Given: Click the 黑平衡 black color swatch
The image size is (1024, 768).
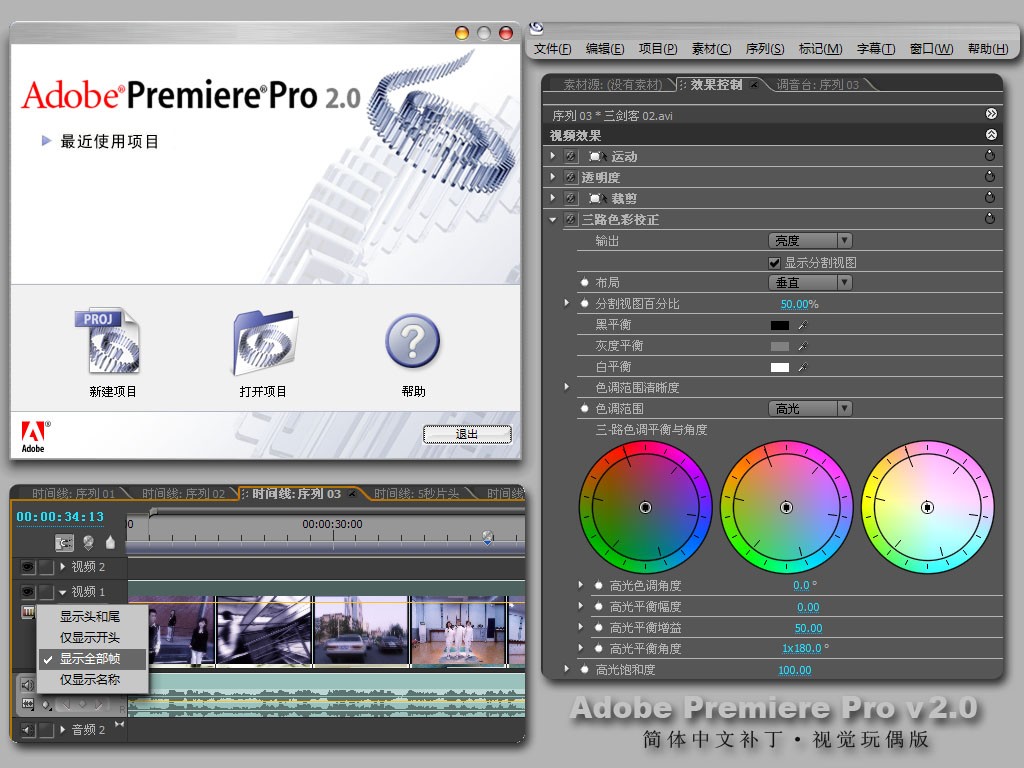Looking at the screenshot, I should (x=780, y=325).
